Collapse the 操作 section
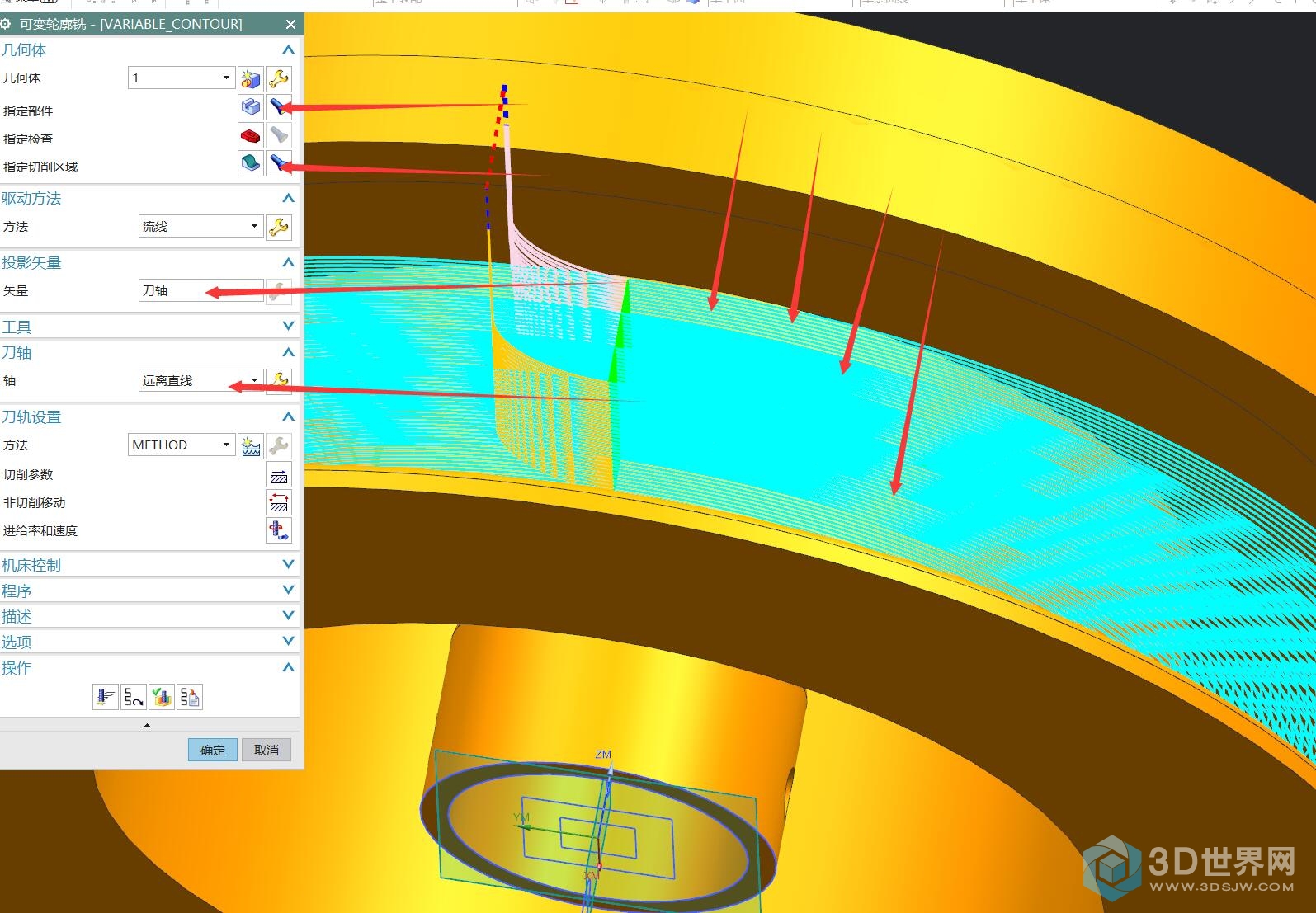 tap(288, 667)
